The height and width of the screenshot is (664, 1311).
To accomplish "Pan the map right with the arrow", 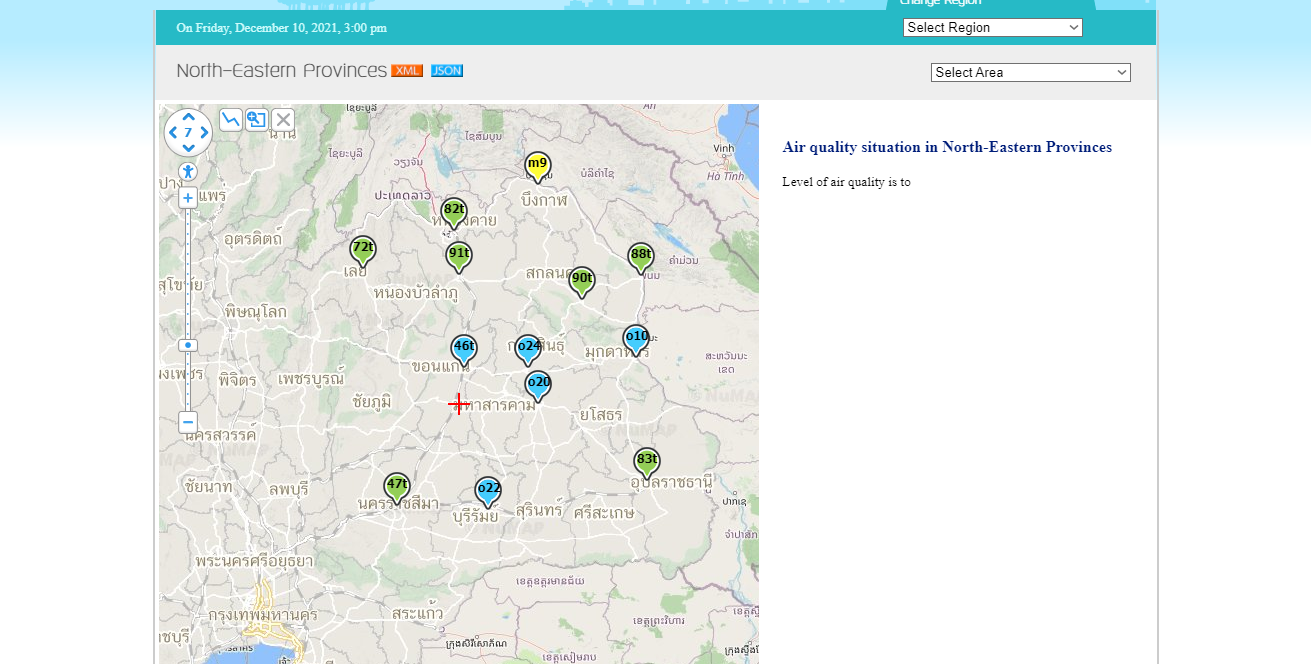I will (204, 132).
